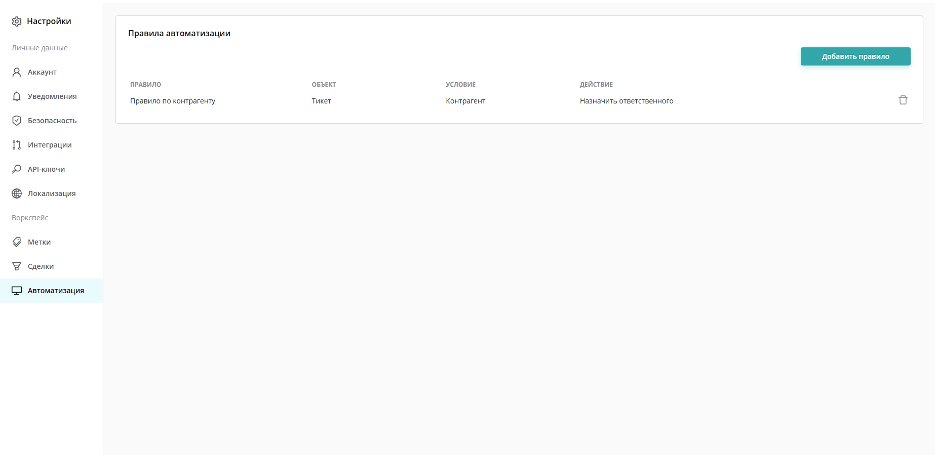The height and width of the screenshot is (456, 935).
Task: Click the Настройки heading
Action: 49,21
